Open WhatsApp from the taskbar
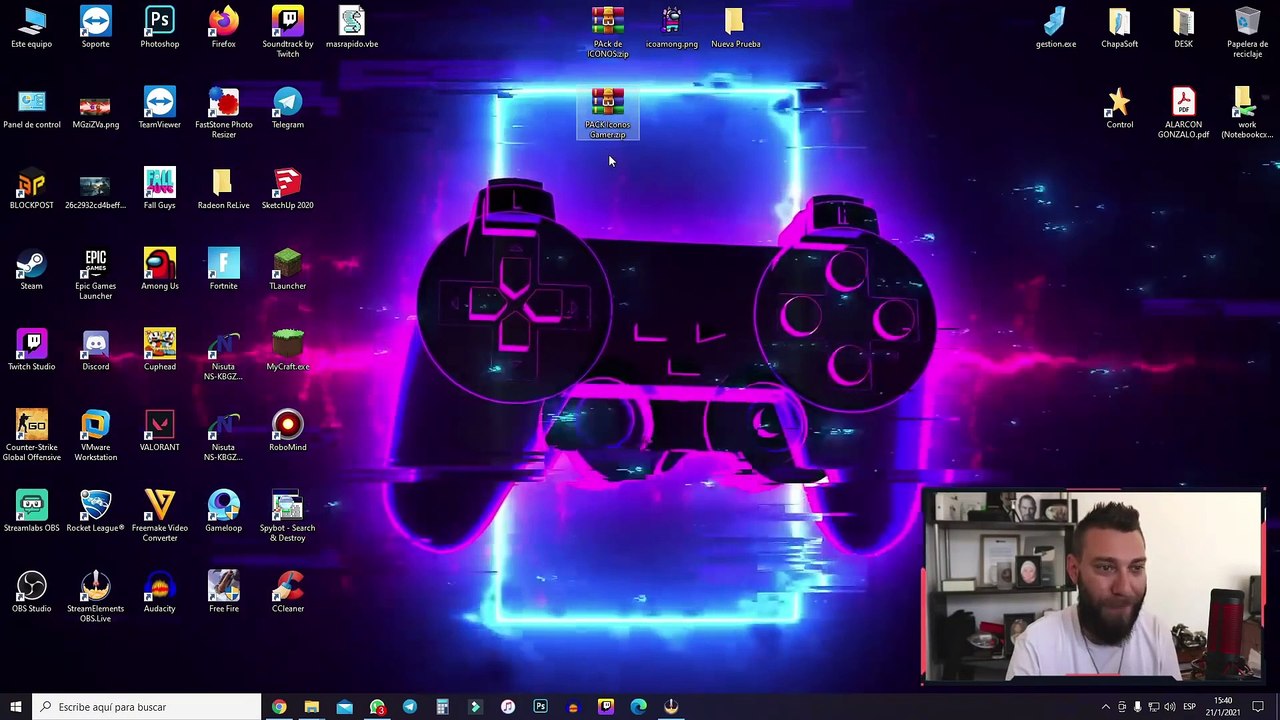This screenshot has height=720, width=1280. (377, 707)
